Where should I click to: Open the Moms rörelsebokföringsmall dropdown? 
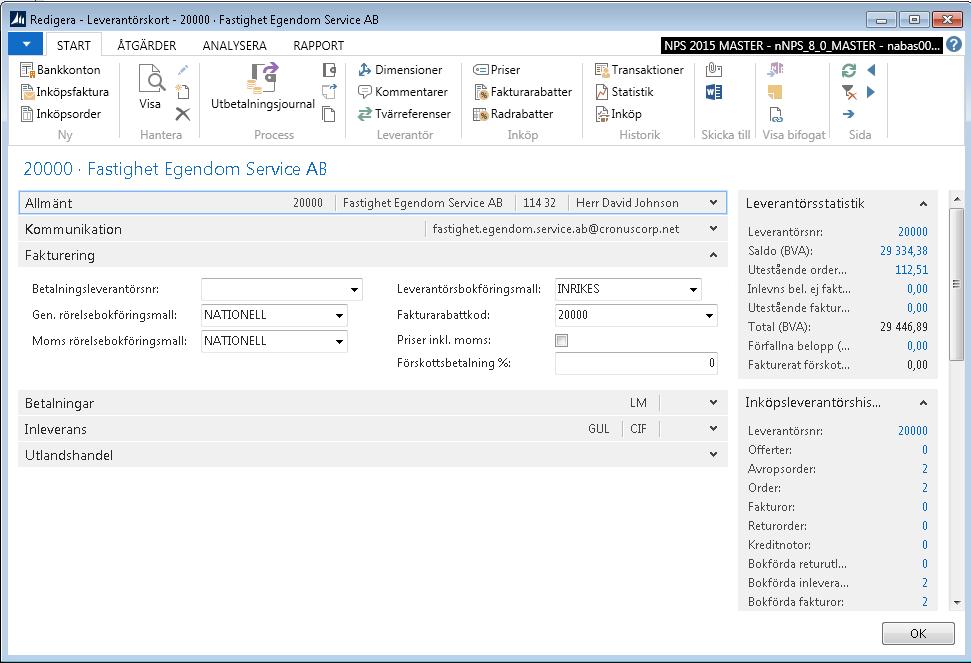click(339, 341)
